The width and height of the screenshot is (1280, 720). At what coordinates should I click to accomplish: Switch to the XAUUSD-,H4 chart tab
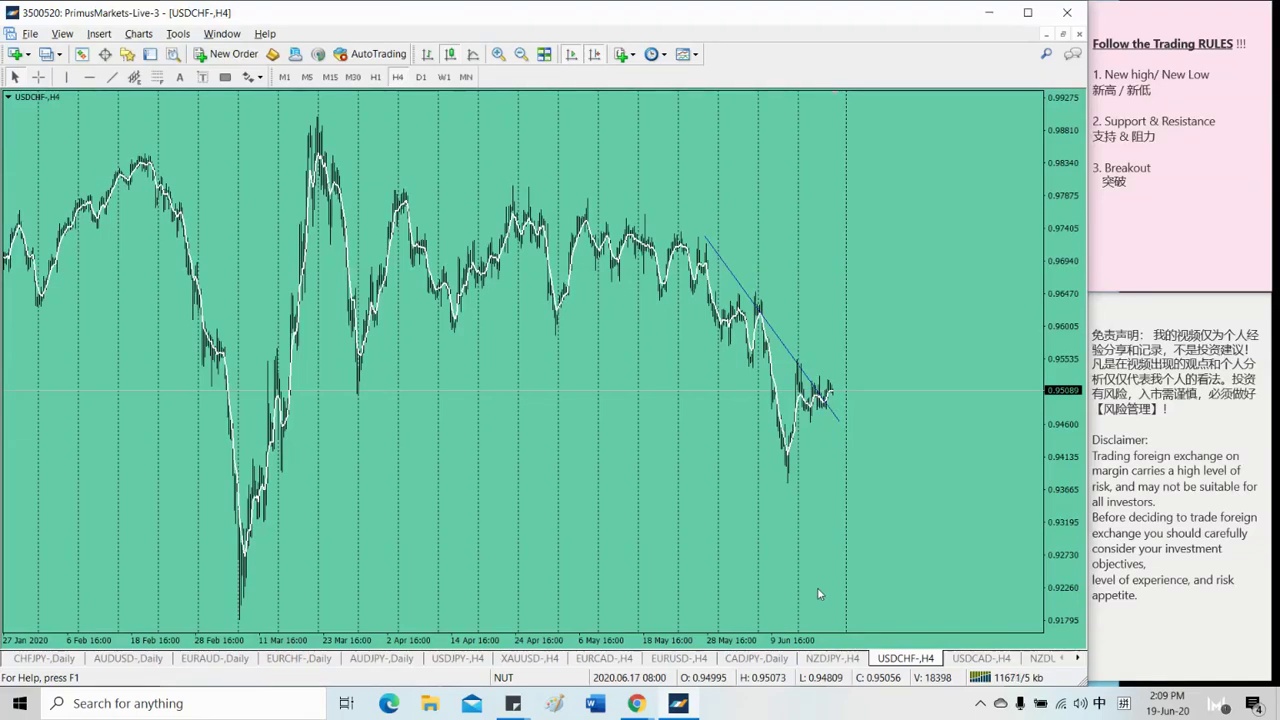pyautogui.click(x=529, y=658)
